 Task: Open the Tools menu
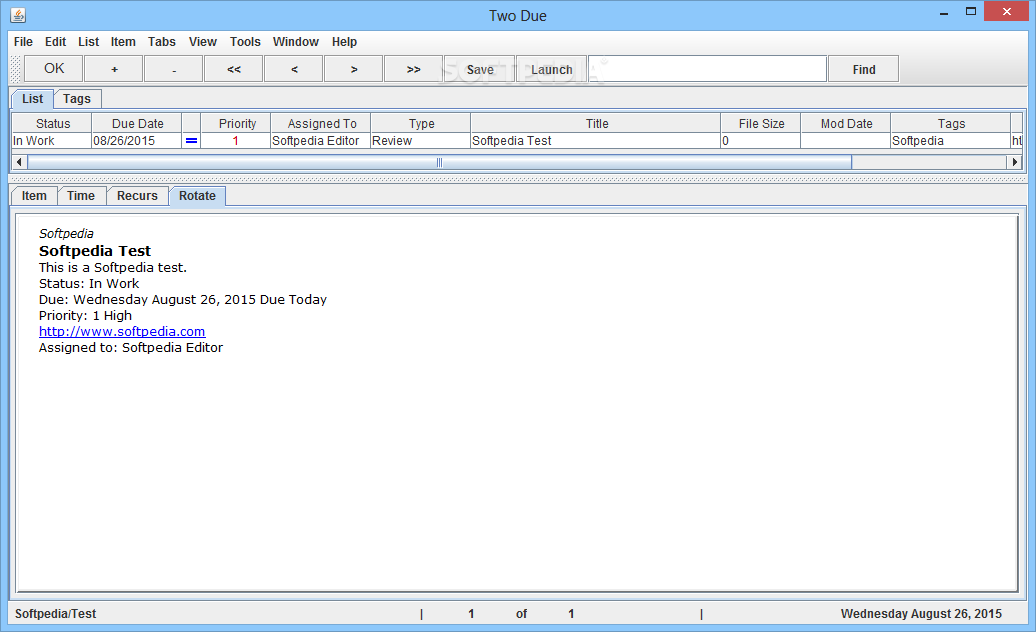tap(245, 42)
